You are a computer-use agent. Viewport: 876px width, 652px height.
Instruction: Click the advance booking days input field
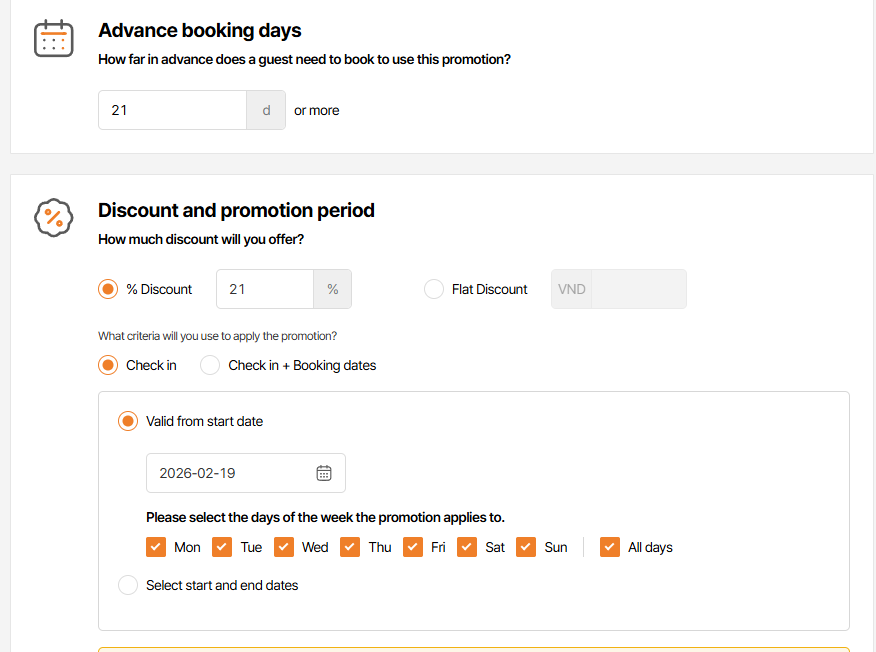(x=172, y=110)
